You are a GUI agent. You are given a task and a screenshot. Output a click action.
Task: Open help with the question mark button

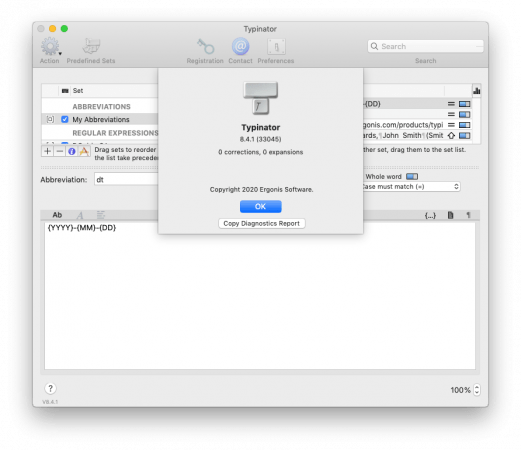click(x=50, y=388)
